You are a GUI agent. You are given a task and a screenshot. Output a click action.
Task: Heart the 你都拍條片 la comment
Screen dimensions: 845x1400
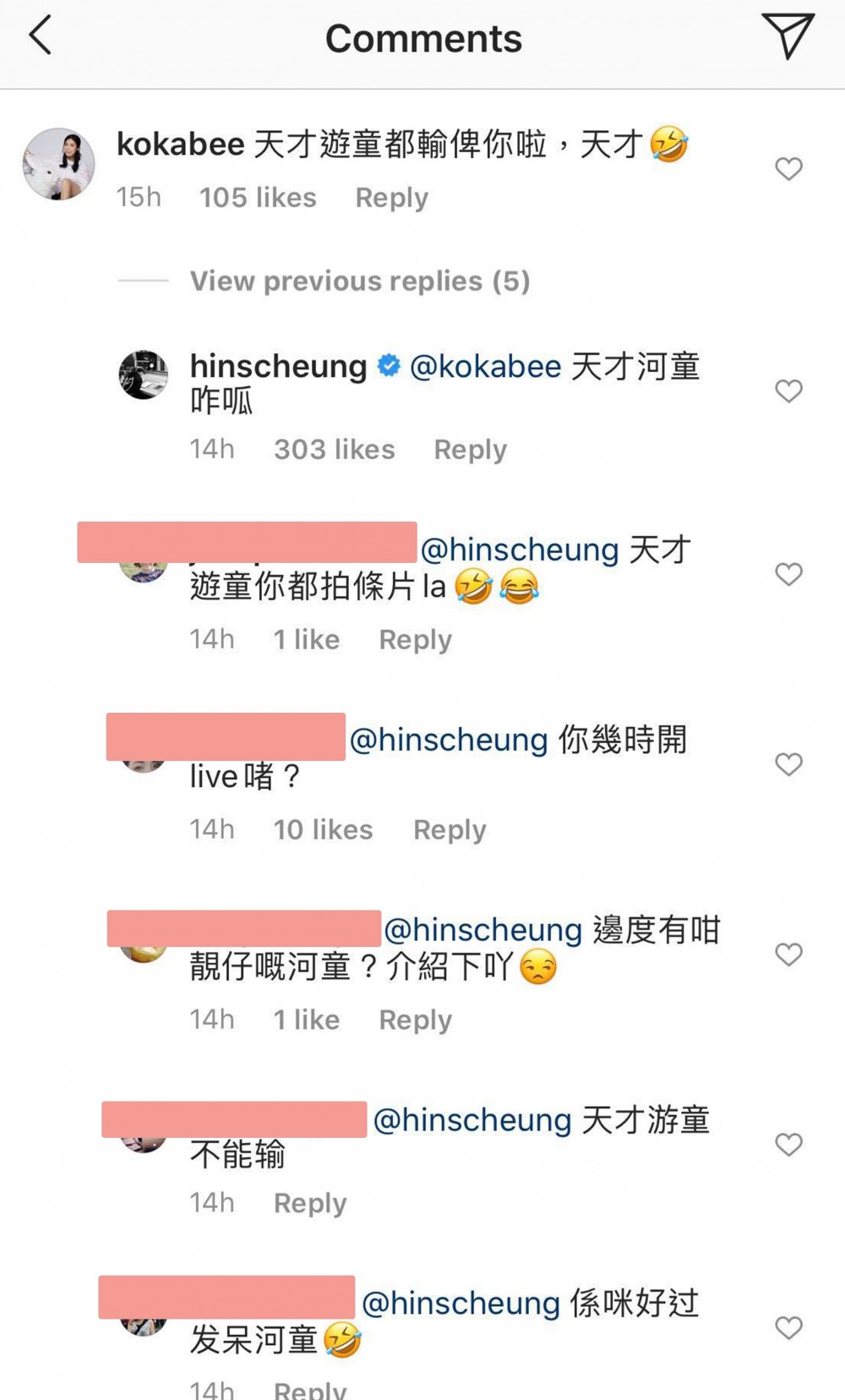[x=788, y=575]
